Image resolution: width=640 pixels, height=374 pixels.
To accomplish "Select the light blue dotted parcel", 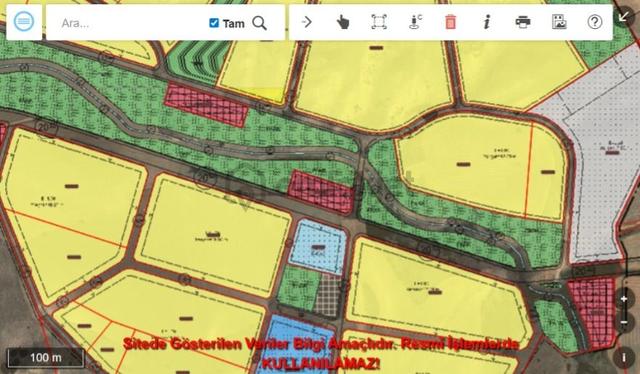I will click(x=319, y=247).
